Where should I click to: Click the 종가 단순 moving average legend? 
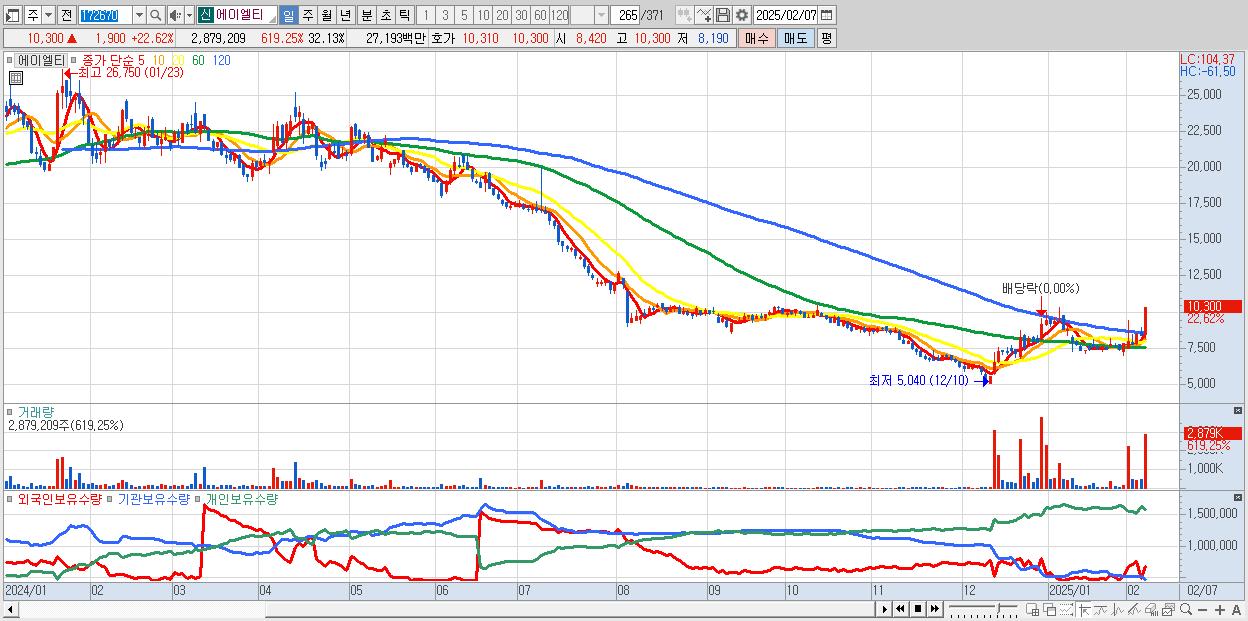pos(108,60)
